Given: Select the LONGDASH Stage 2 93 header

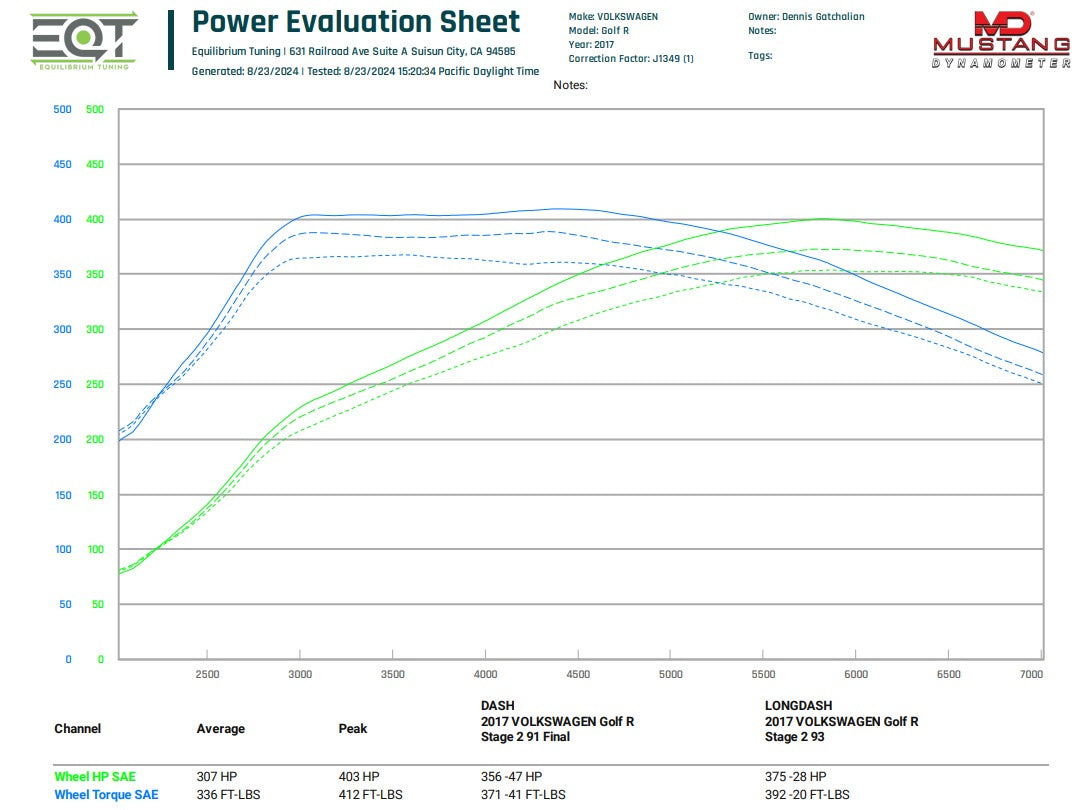Looking at the screenshot, I should [x=841, y=721].
